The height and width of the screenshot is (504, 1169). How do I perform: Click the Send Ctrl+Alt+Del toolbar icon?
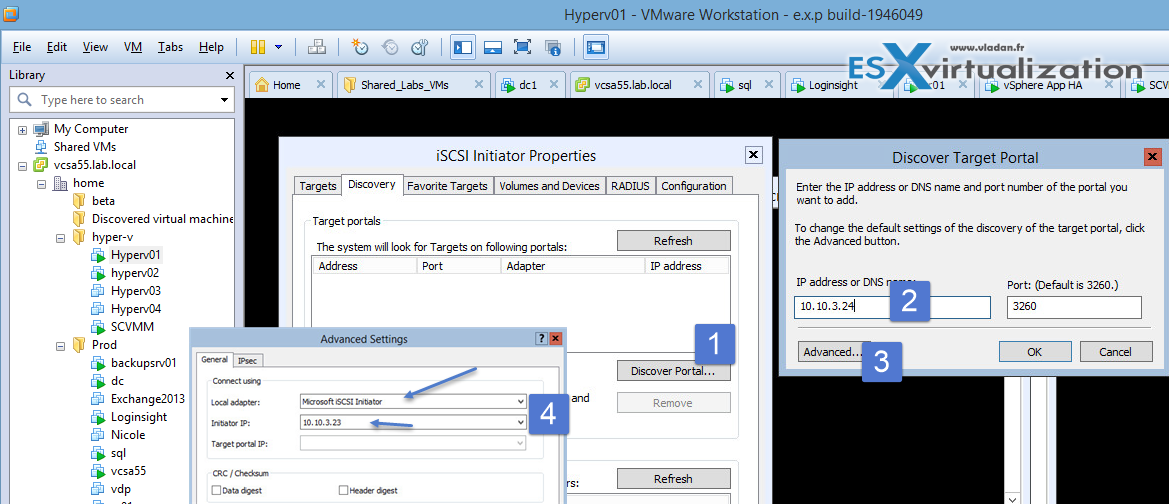[x=316, y=47]
